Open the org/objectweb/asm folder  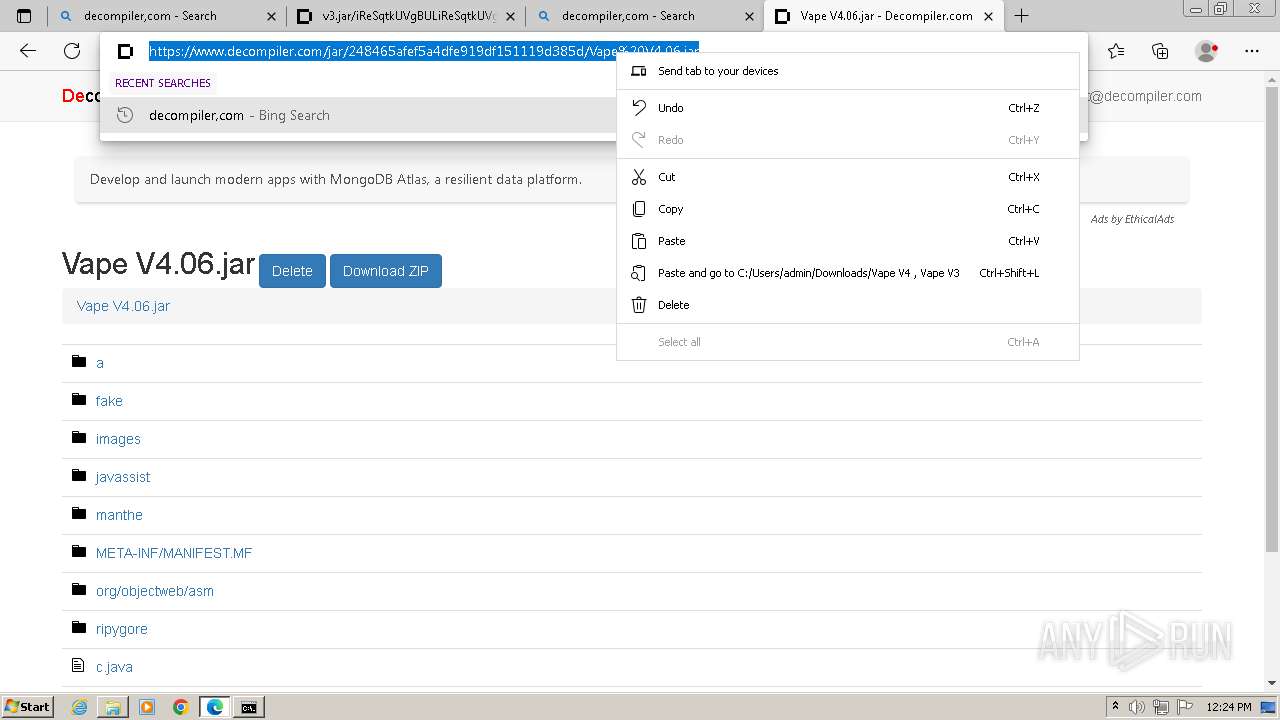pyautogui.click(x=155, y=591)
